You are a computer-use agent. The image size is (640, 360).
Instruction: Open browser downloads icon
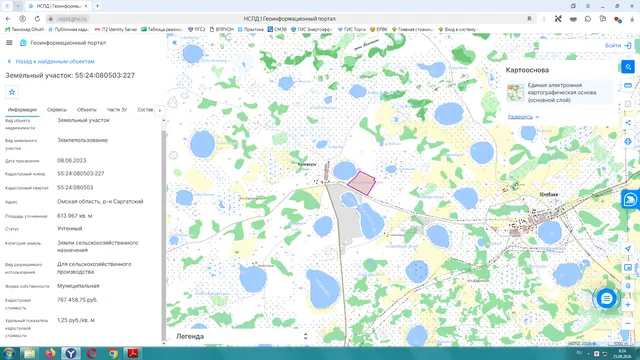[632, 19]
